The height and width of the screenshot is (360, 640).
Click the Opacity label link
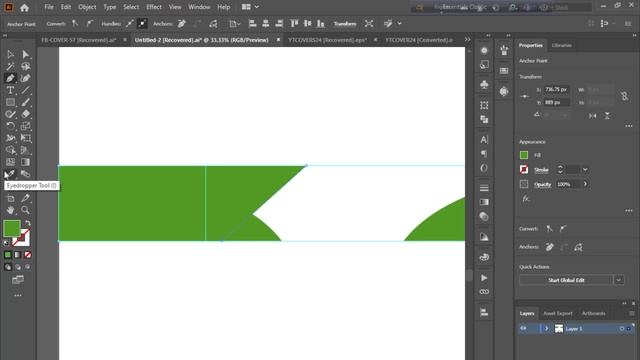click(x=542, y=184)
